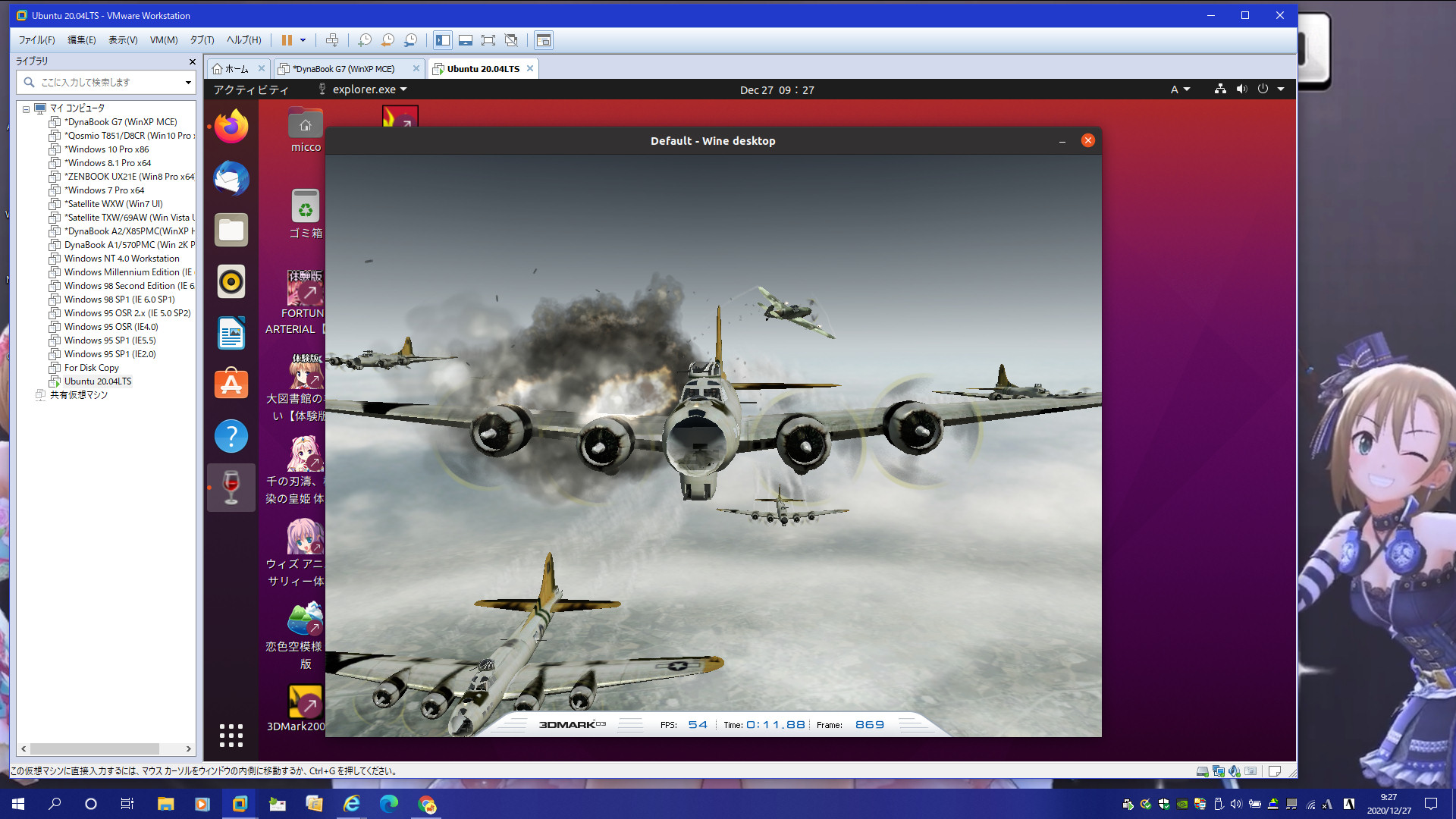Select 共有仮想マシン in library tree

point(78,395)
